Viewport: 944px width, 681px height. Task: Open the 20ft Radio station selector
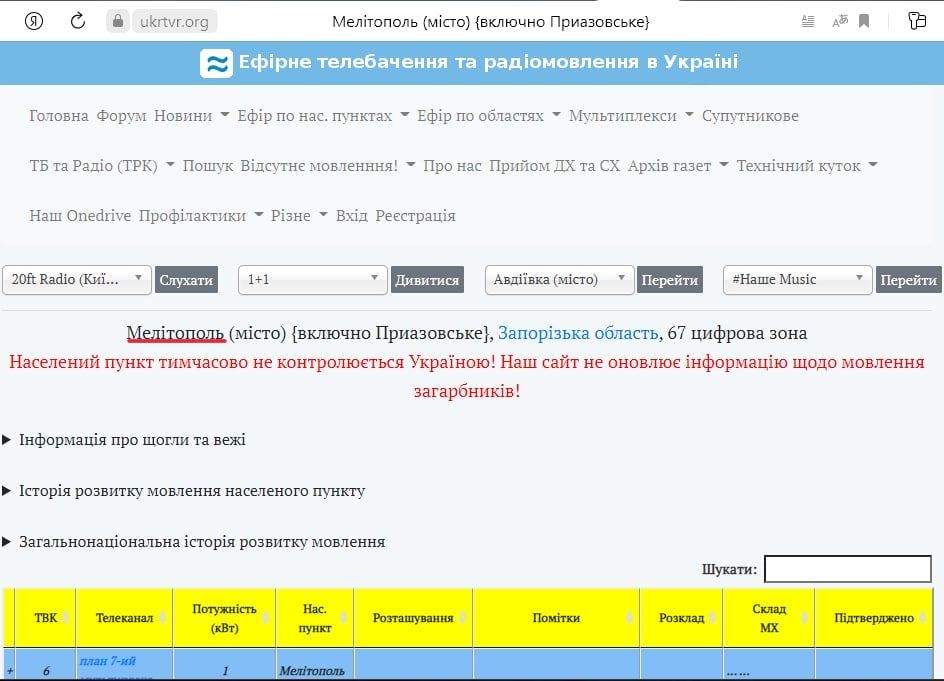(77, 280)
